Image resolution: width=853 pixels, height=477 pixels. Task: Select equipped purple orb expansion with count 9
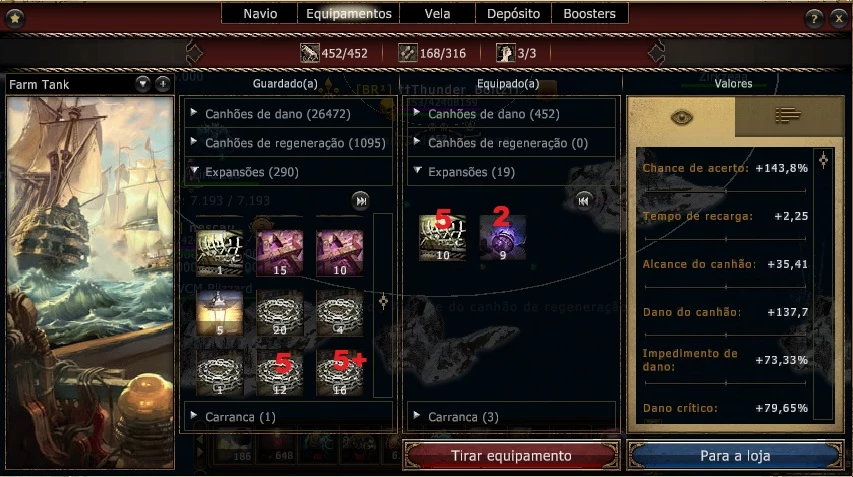(503, 238)
